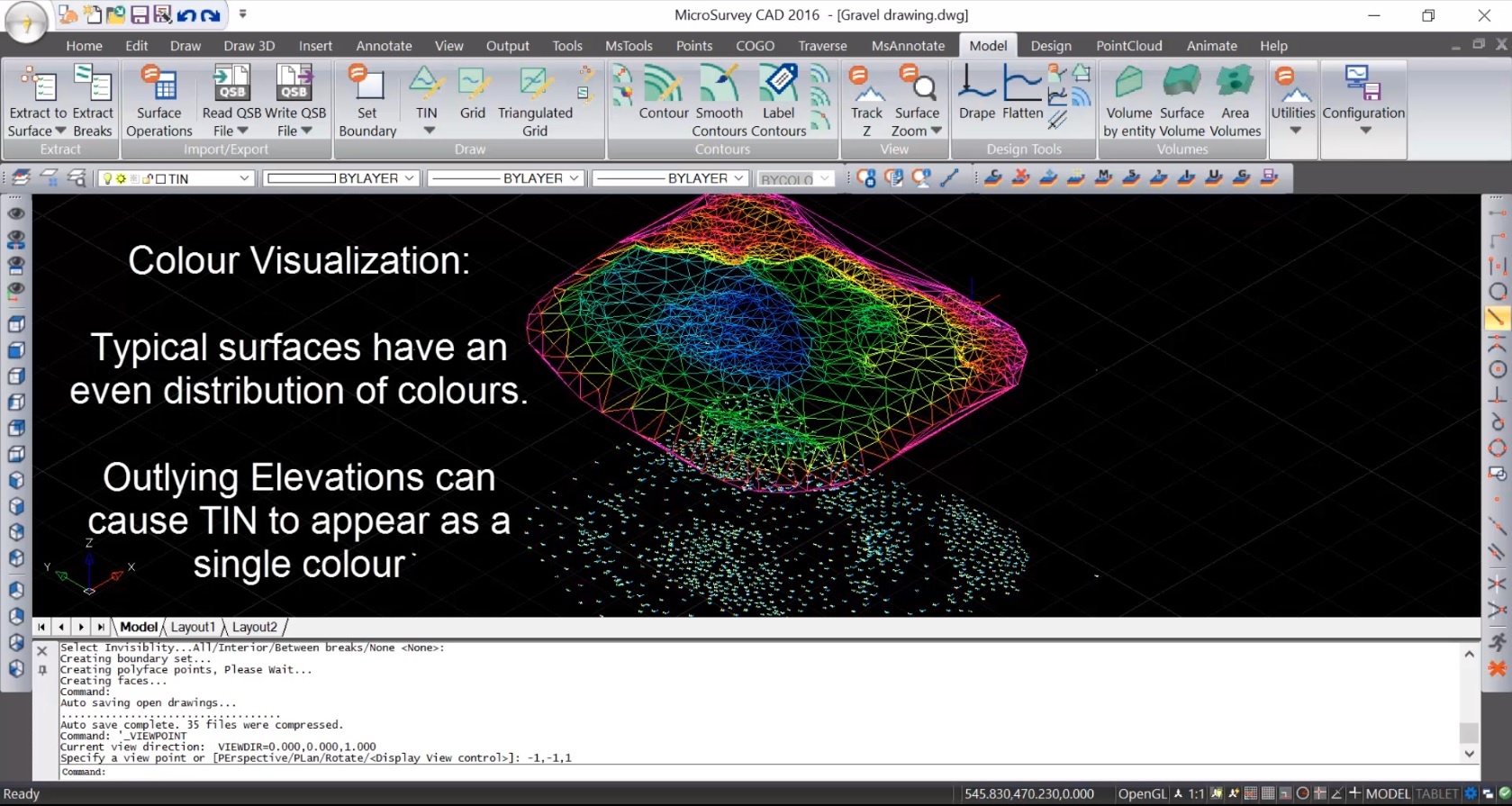Click the eye view icon in left toolbar

click(16, 213)
